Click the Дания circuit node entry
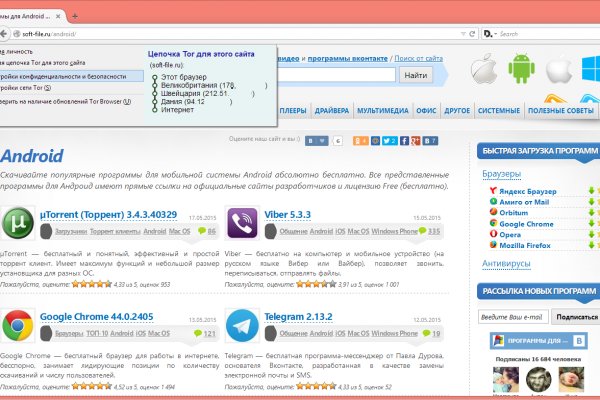The height and width of the screenshot is (400, 600). point(196,102)
